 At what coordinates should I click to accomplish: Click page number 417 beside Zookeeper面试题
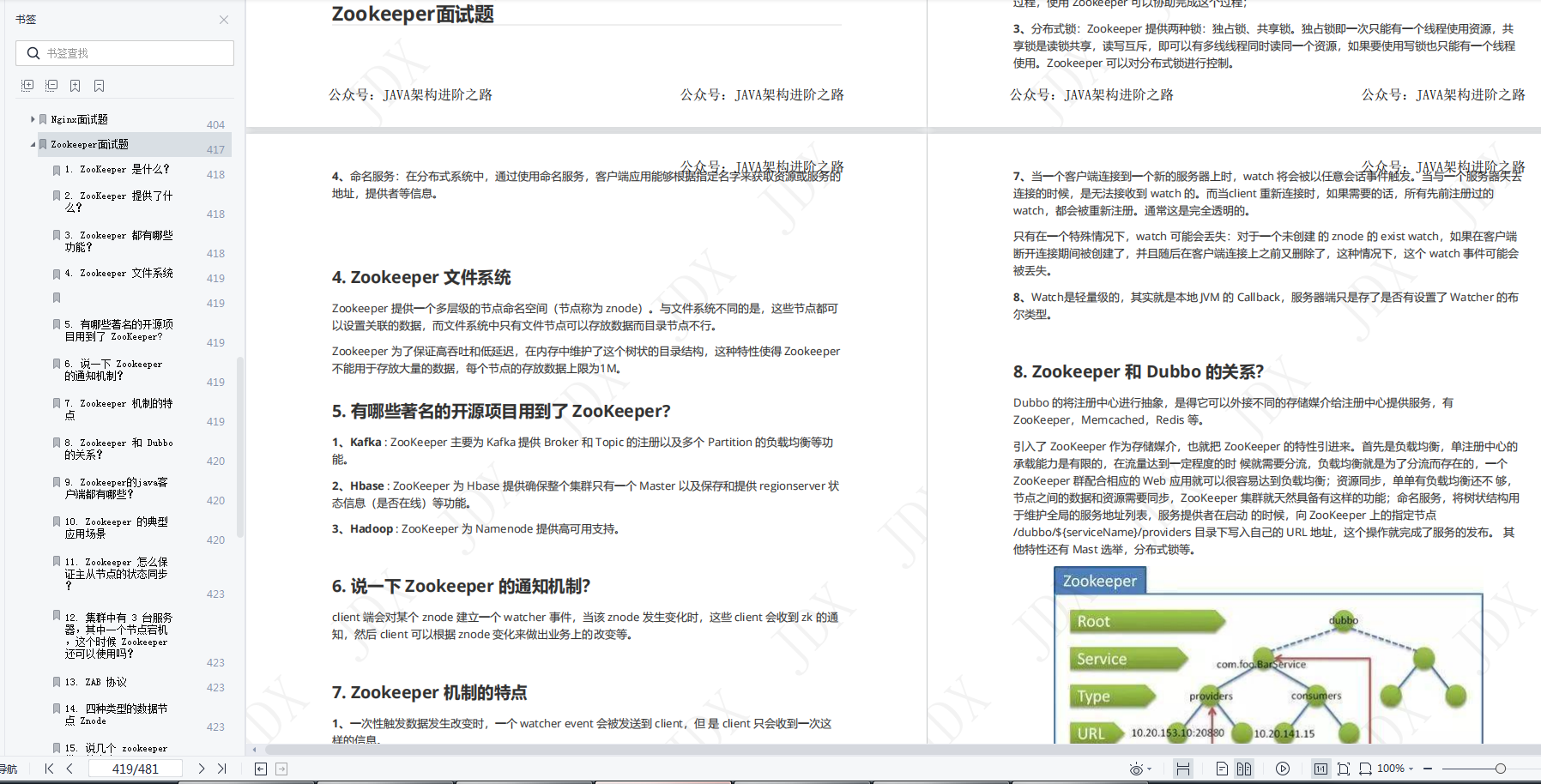coord(215,149)
